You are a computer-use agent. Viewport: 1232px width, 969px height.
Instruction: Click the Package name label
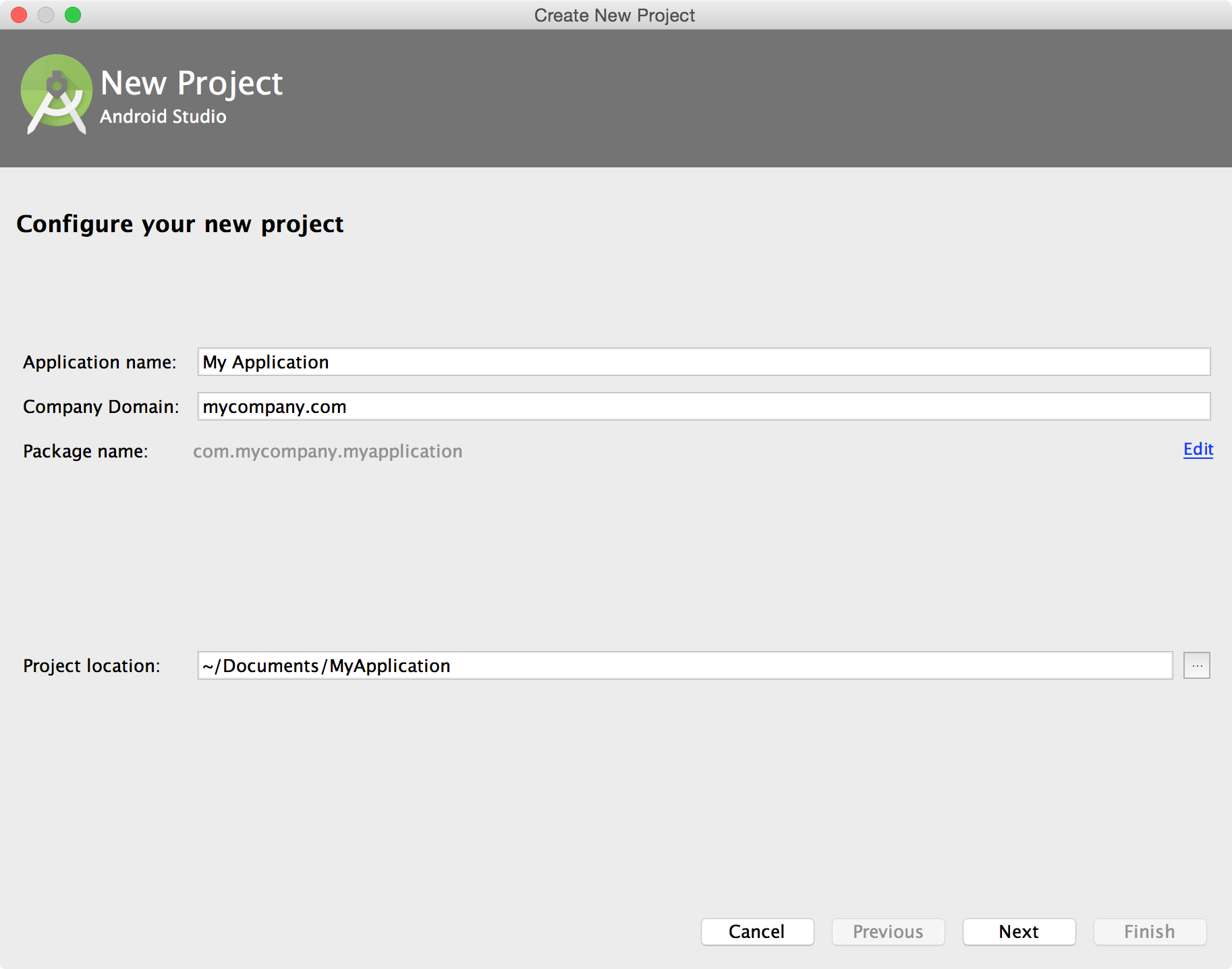pos(86,451)
